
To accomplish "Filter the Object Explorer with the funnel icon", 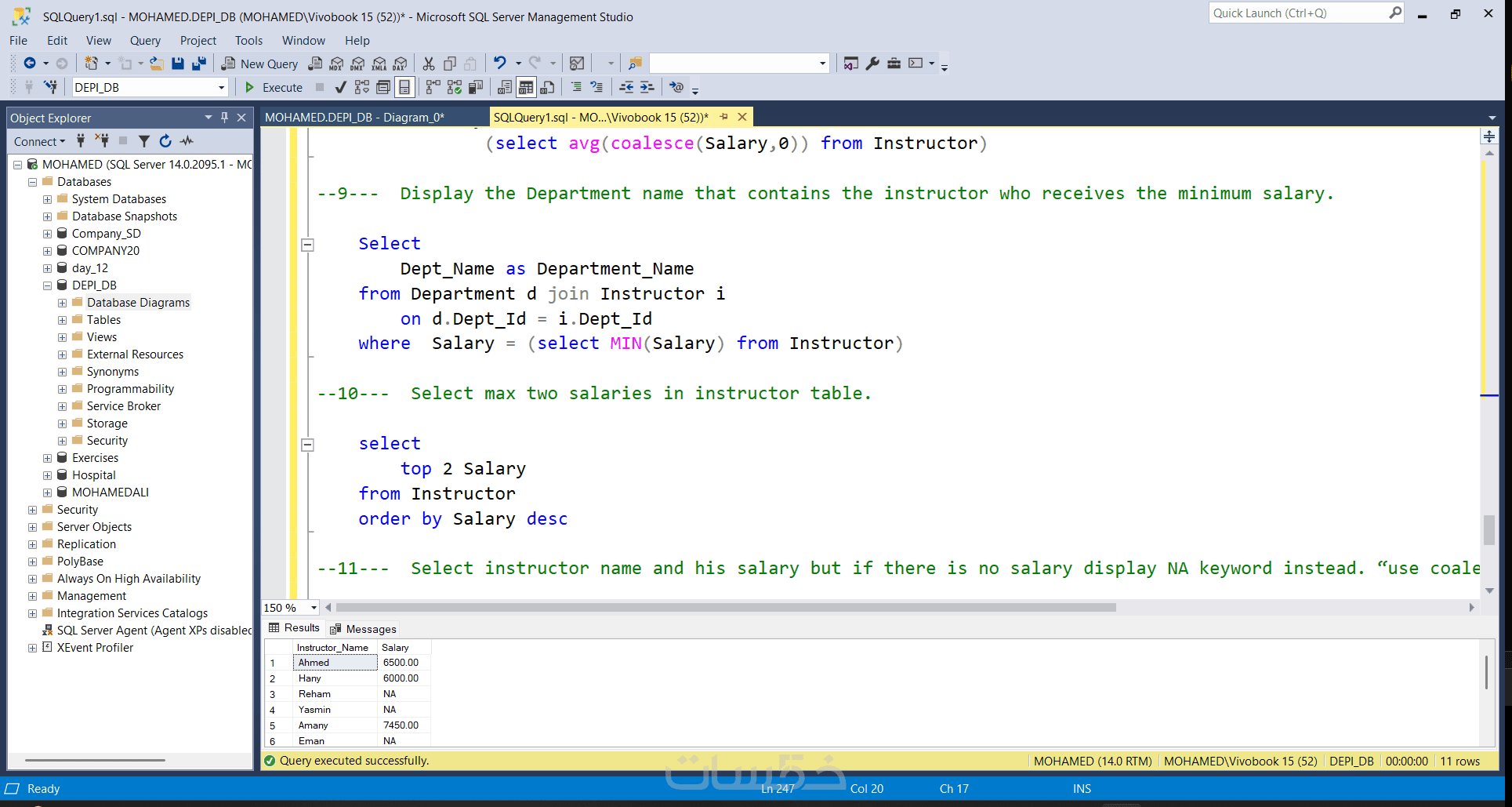I will point(144,141).
